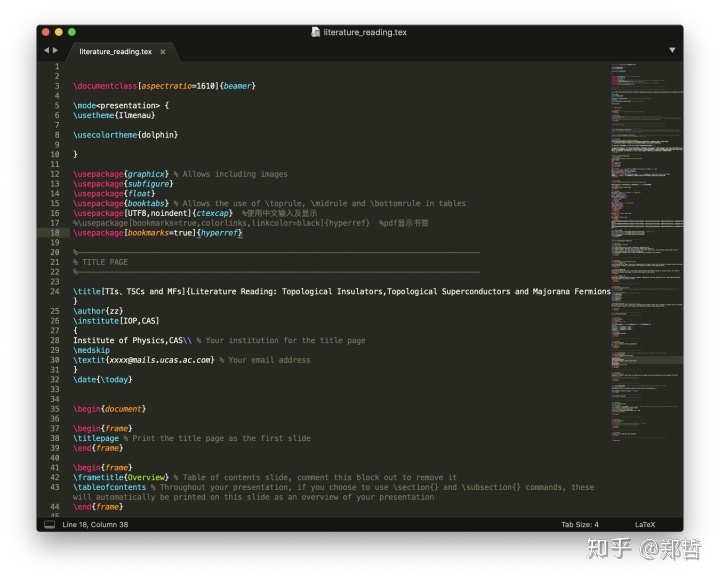Click Line 18, Column 38 status text

[95, 524]
